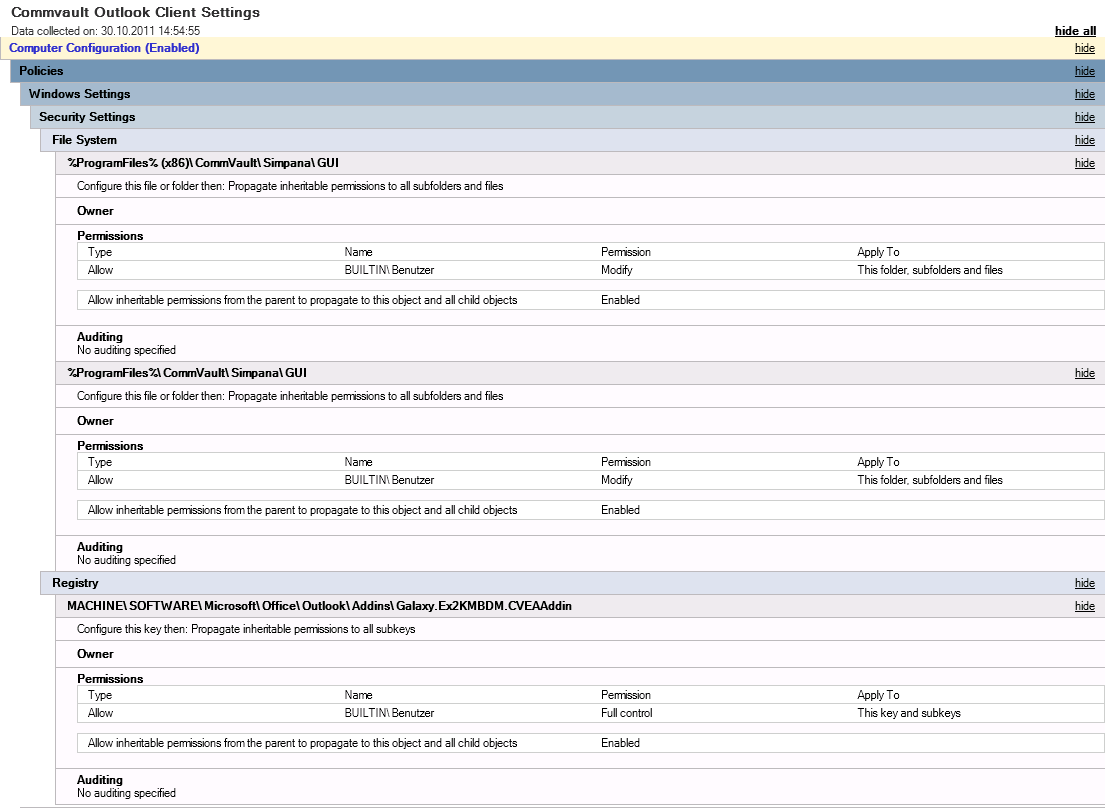Hide the %ProgramFiles% (x86) GUI entry
The width and height of the screenshot is (1105, 808).
click(1085, 163)
